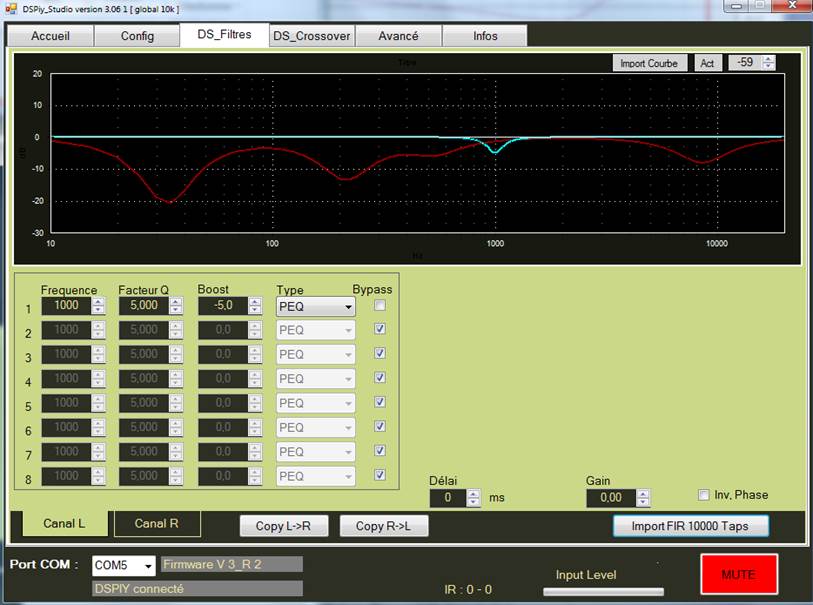The image size is (813, 605).
Task: Click filter 3 Facteur Q field
Action: [x=144, y=354]
